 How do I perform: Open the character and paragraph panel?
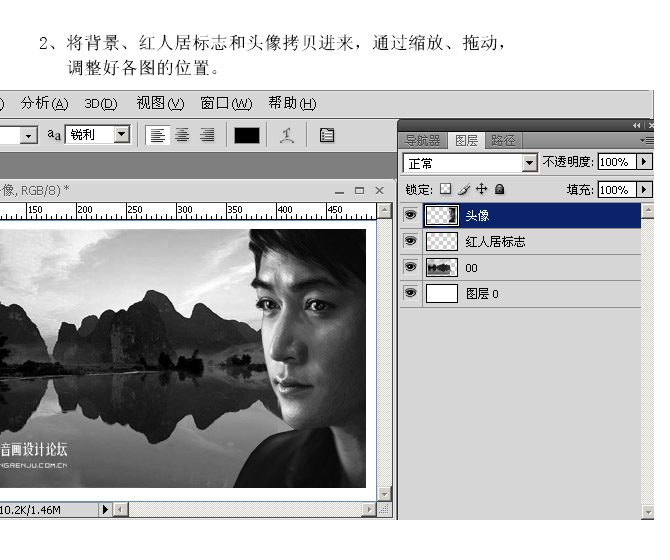pyautogui.click(x=326, y=135)
